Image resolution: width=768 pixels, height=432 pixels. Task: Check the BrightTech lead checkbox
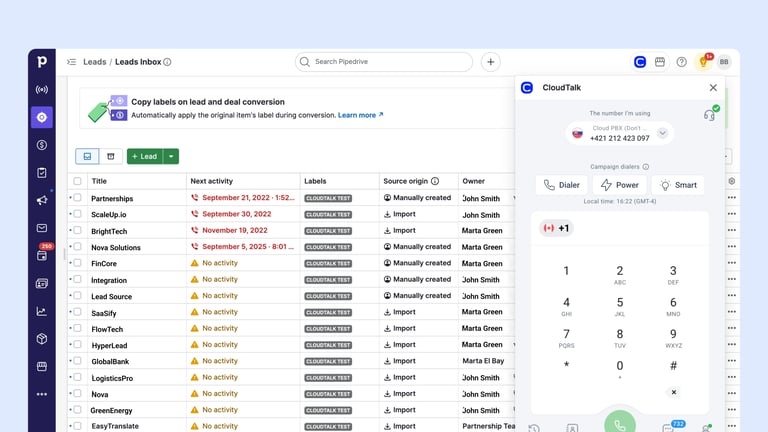77,230
